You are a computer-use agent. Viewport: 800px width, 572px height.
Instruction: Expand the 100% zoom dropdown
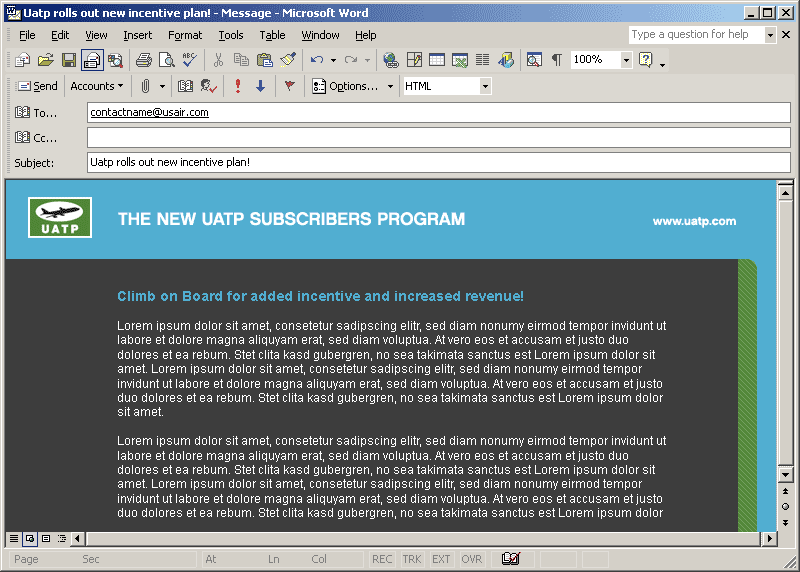pos(626,60)
